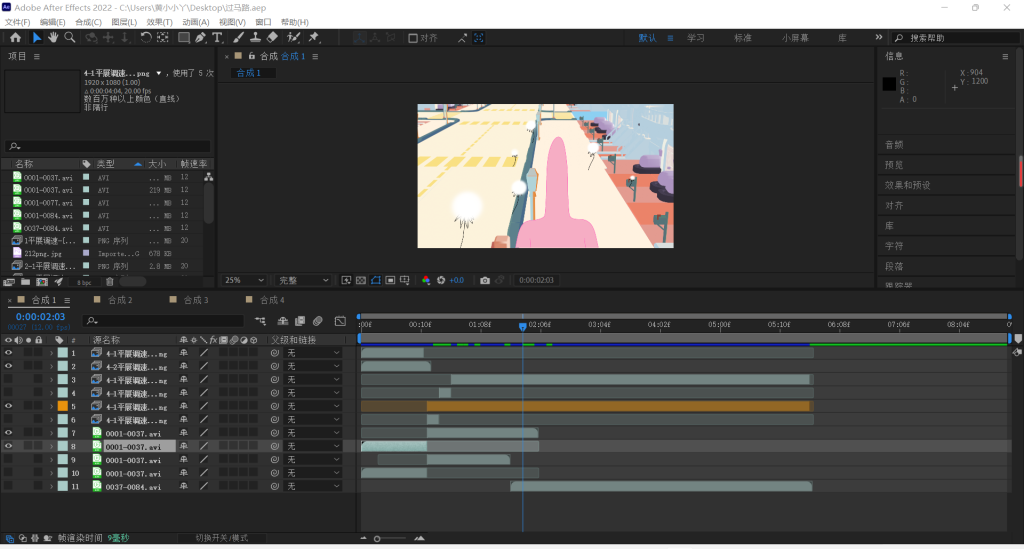Click the orange label swatch of layer 5
Image resolution: width=1024 pixels, height=549 pixels.
click(63, 406)
